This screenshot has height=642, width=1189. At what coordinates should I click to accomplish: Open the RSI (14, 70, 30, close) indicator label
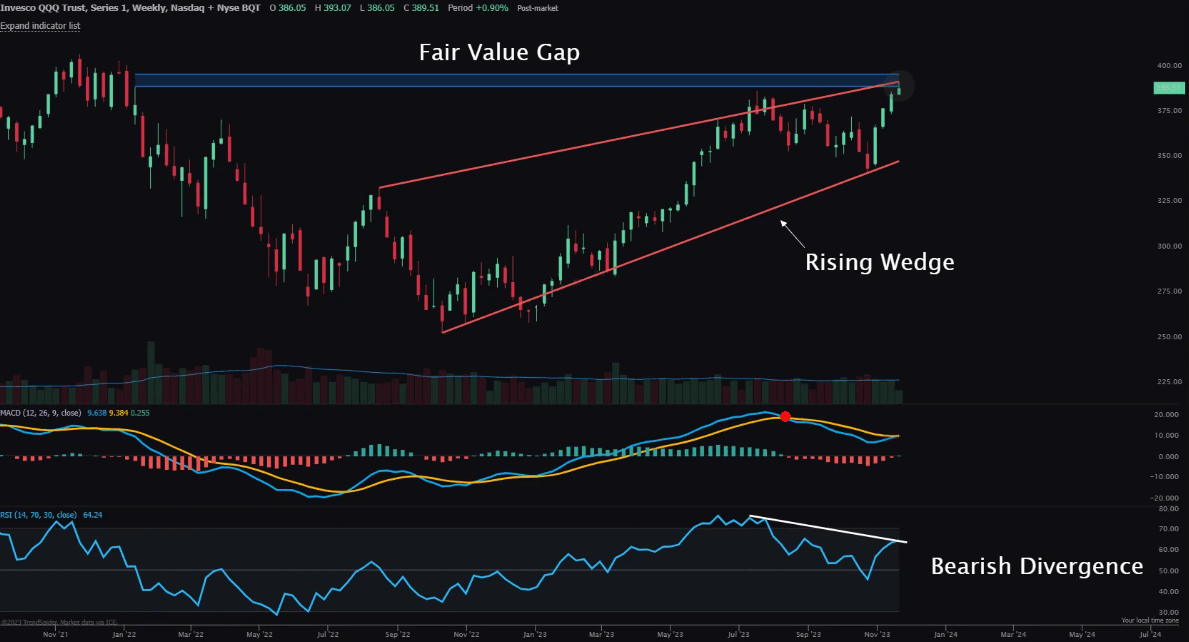[x=39, y=515]
